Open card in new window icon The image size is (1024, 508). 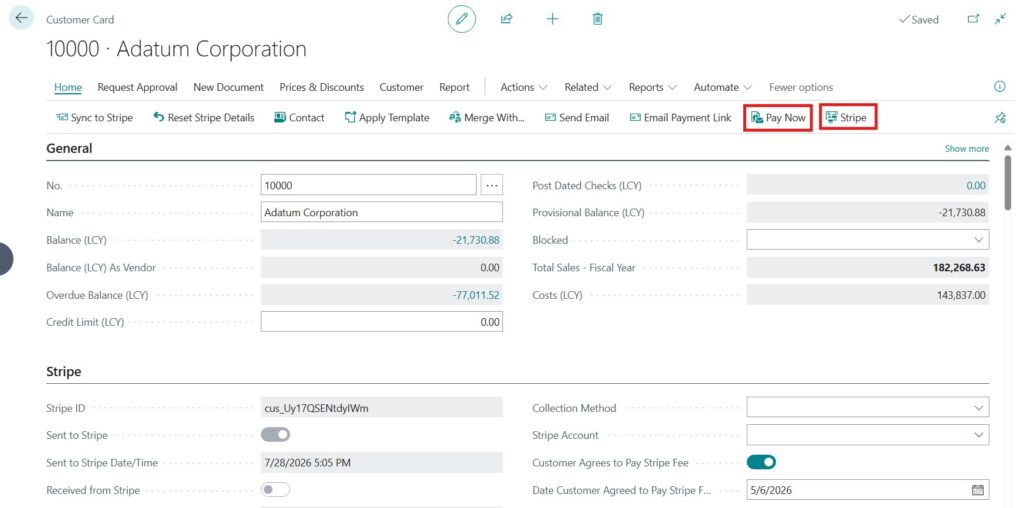point(973,20)
